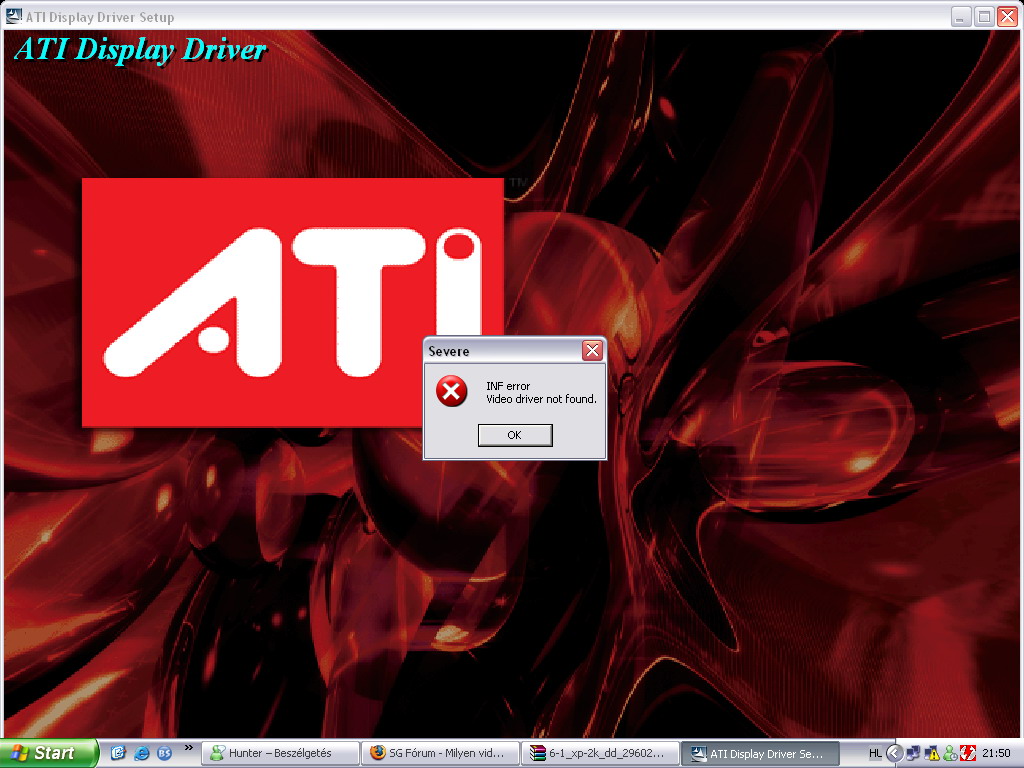Open the Windows Start menu
The height and width of the screenshot is (768, 1024).
pyautogui.click(x=48, y=753)
